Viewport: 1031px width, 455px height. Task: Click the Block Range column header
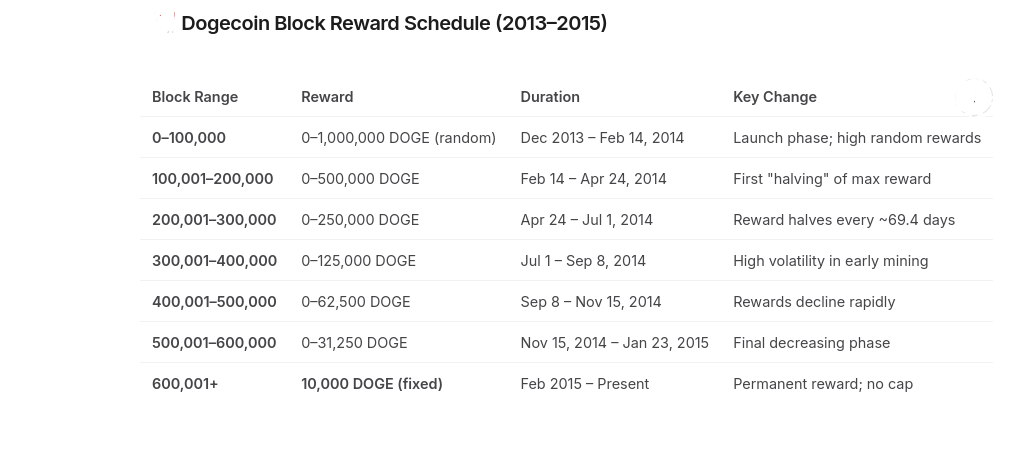click(195, 97)
